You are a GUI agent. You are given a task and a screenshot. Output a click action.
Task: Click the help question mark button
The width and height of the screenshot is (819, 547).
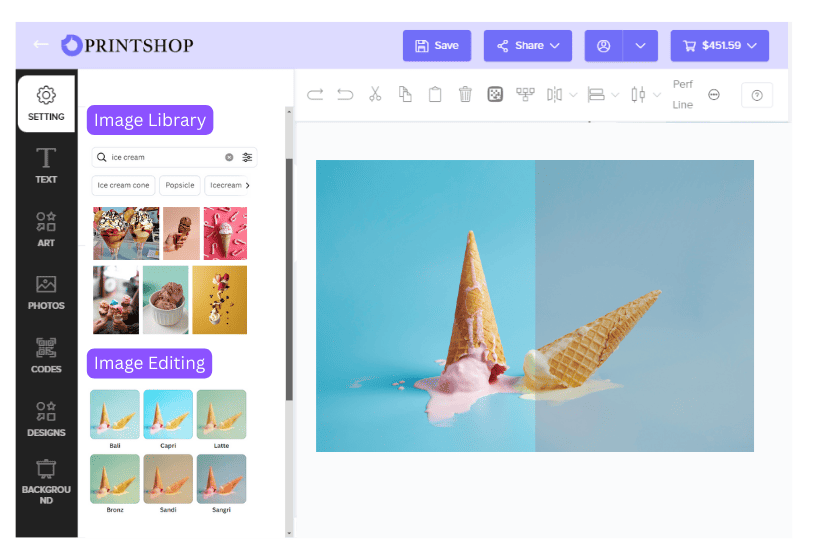click(757, 95)
